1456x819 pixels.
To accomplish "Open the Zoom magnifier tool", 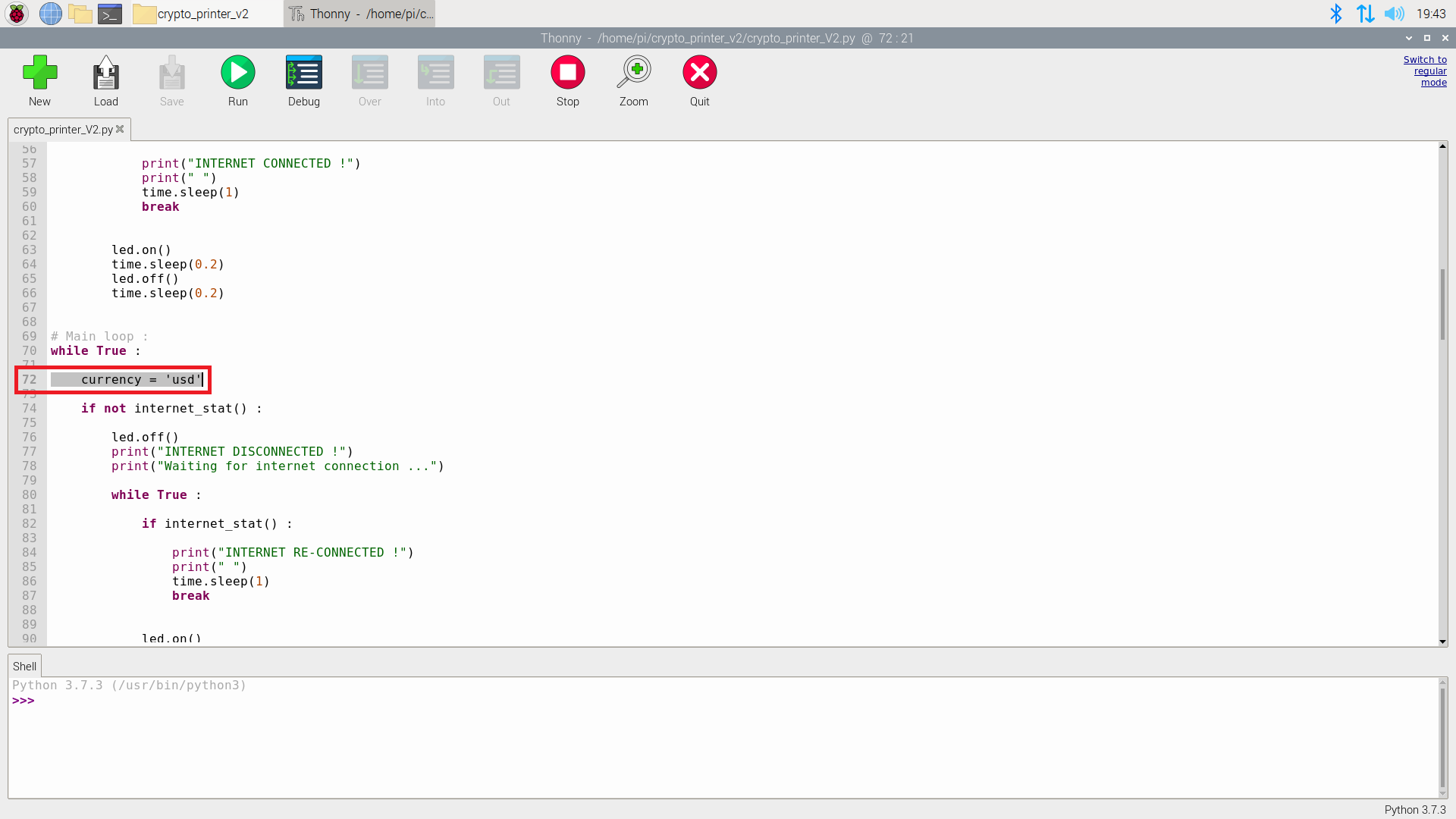I will pos(633,73).
